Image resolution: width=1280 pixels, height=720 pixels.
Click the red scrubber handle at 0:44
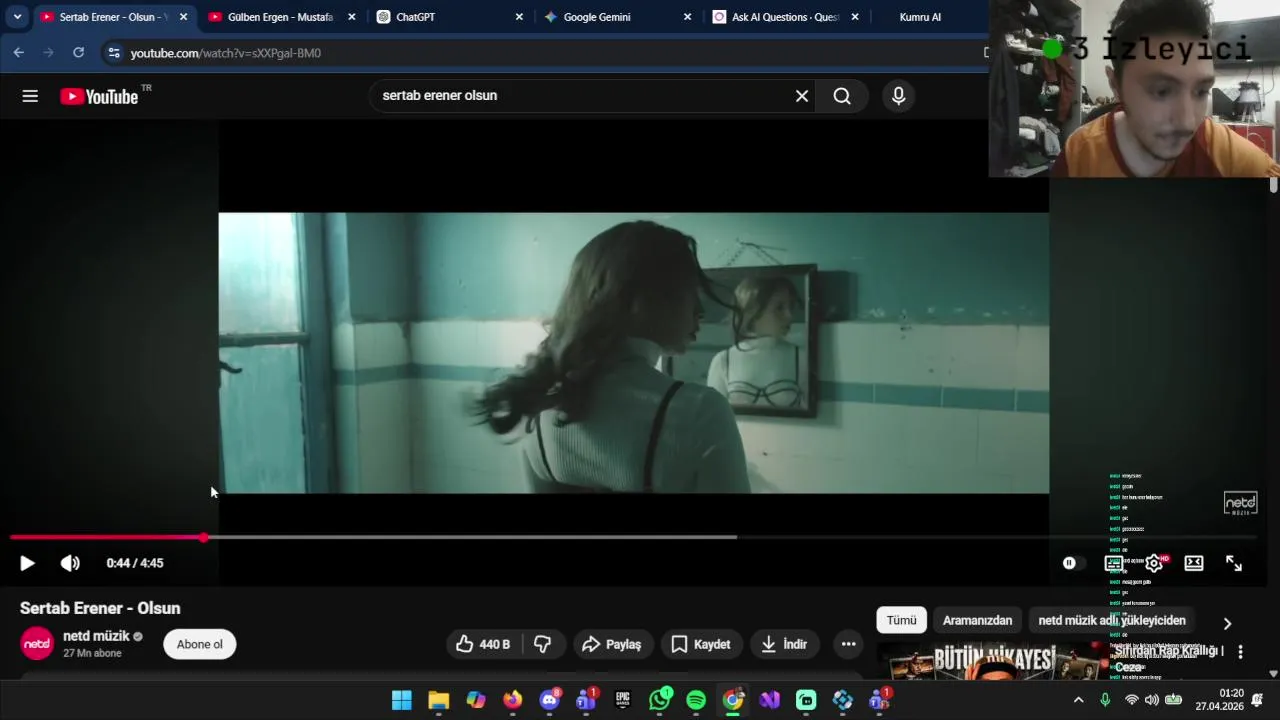click(x=204, y=537)
